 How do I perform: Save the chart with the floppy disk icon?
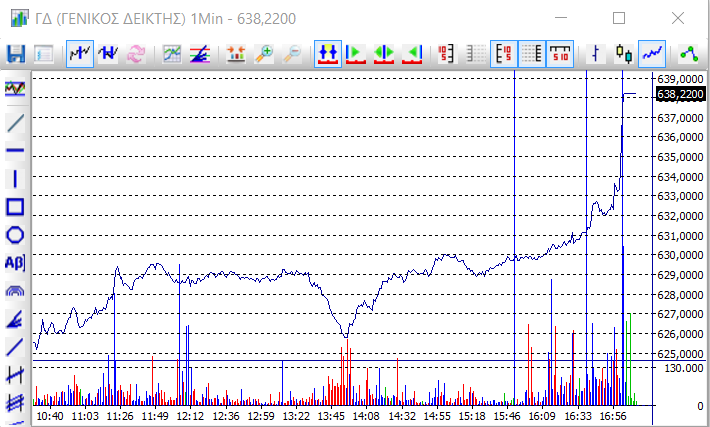[x=16, y=54]
